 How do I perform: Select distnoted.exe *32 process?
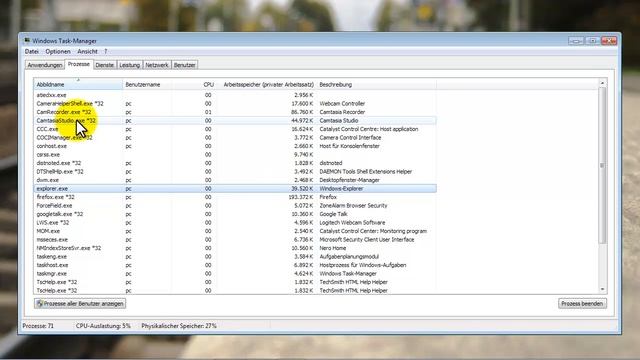tap(235, 163)
